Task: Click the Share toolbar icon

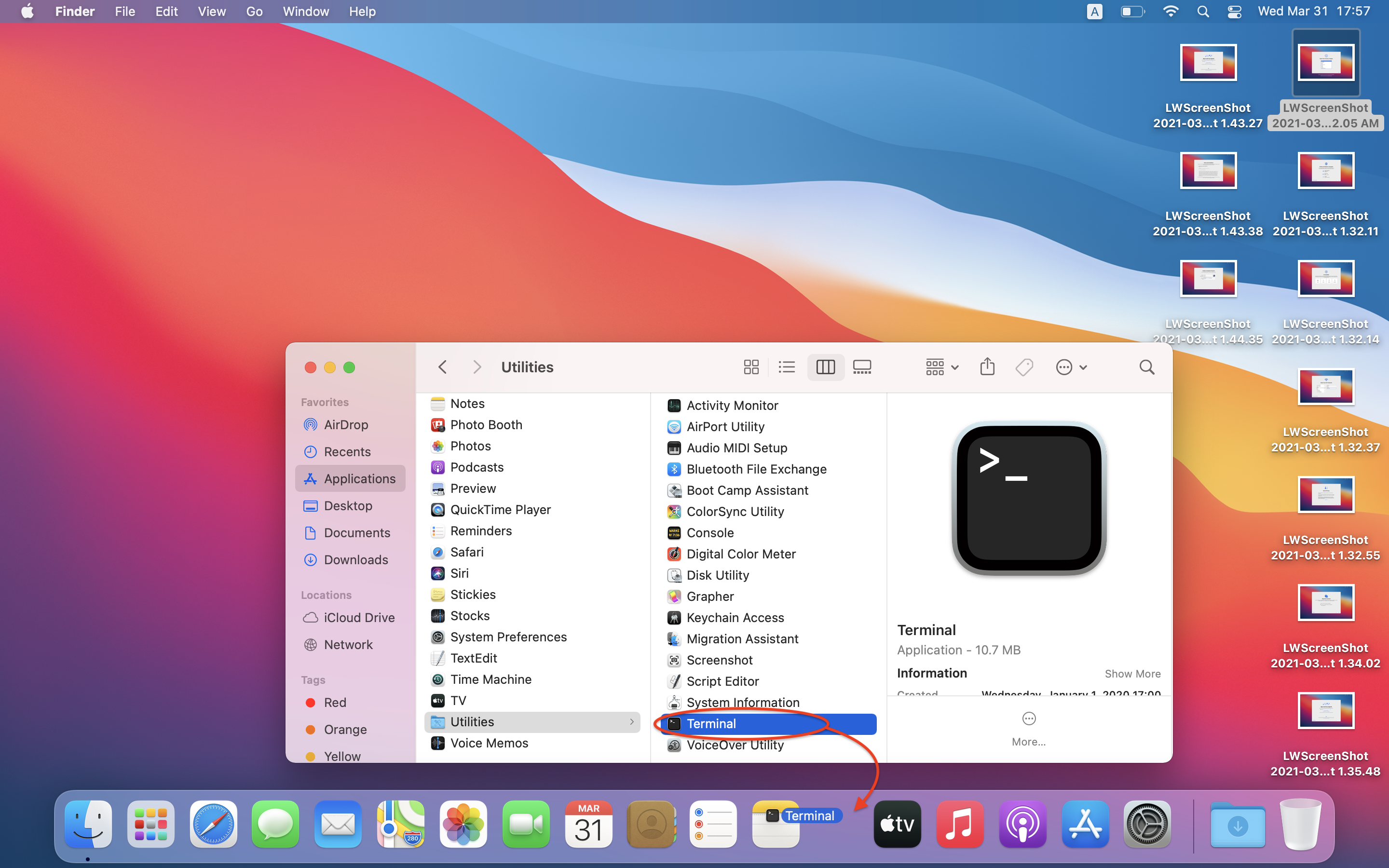Action: (987, 367)
